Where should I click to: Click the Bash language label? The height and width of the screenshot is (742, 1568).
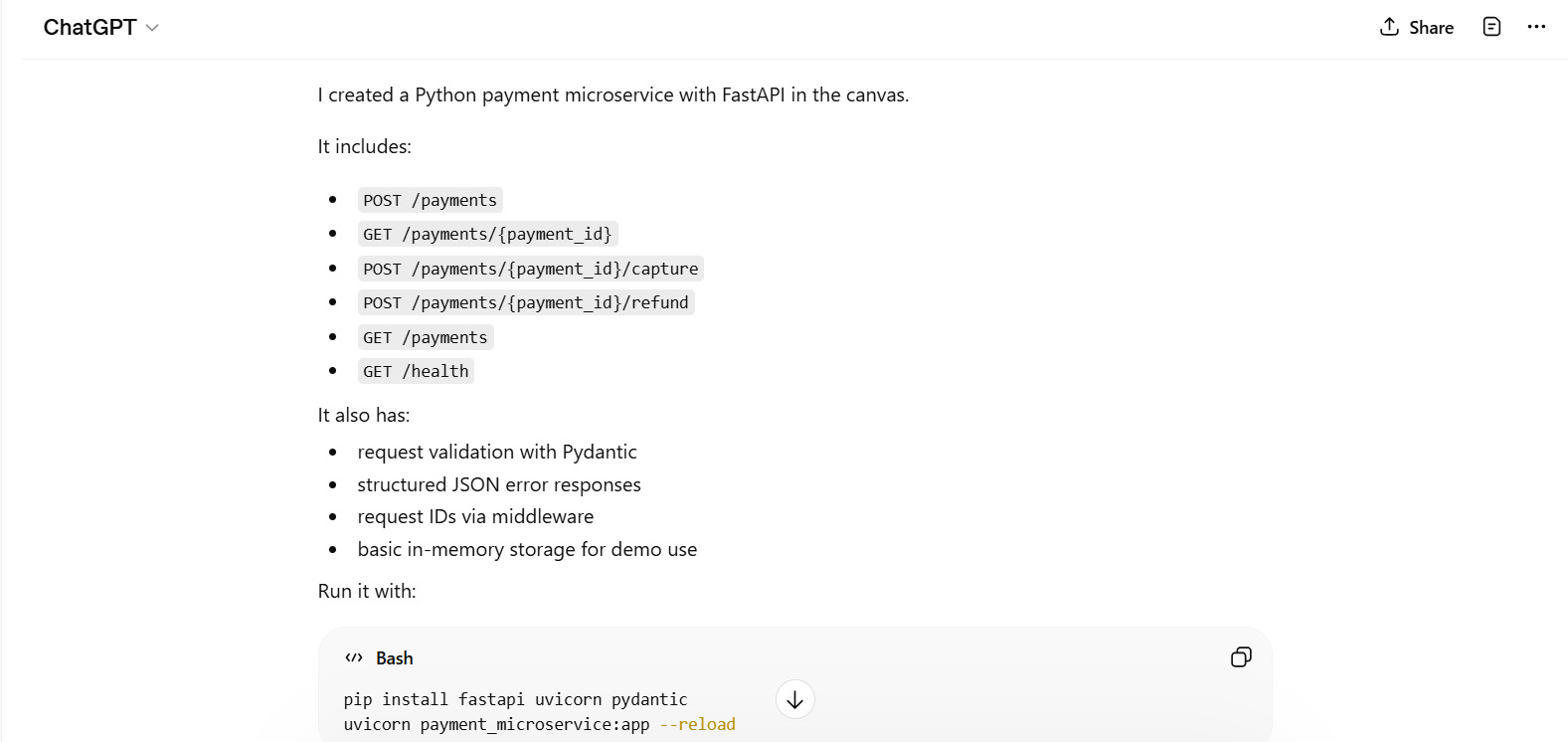click(x=395, y=658)
